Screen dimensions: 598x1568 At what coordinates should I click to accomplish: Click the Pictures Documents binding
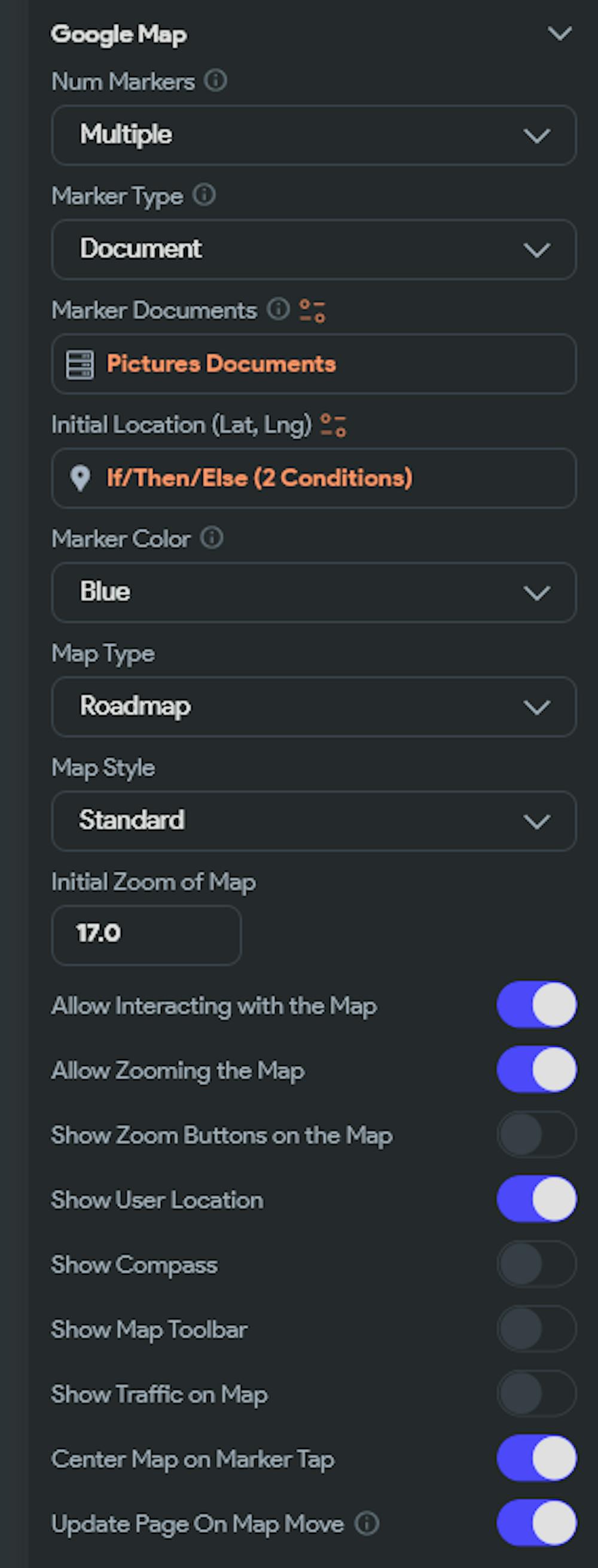(221, 364)
